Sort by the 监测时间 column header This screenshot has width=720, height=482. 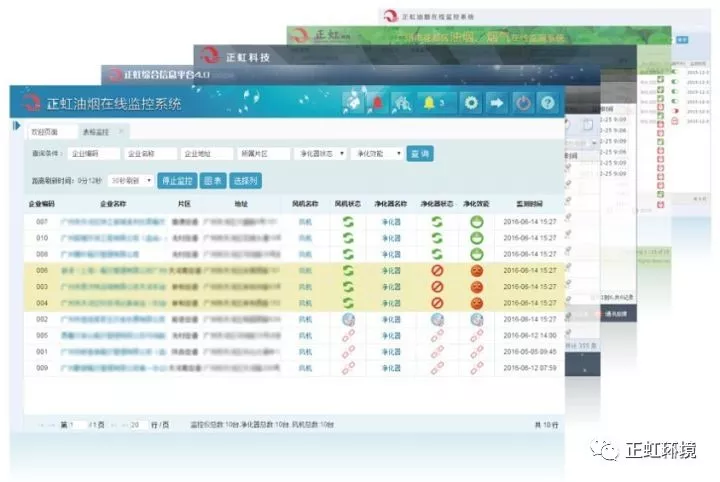[x=529, y=204]
